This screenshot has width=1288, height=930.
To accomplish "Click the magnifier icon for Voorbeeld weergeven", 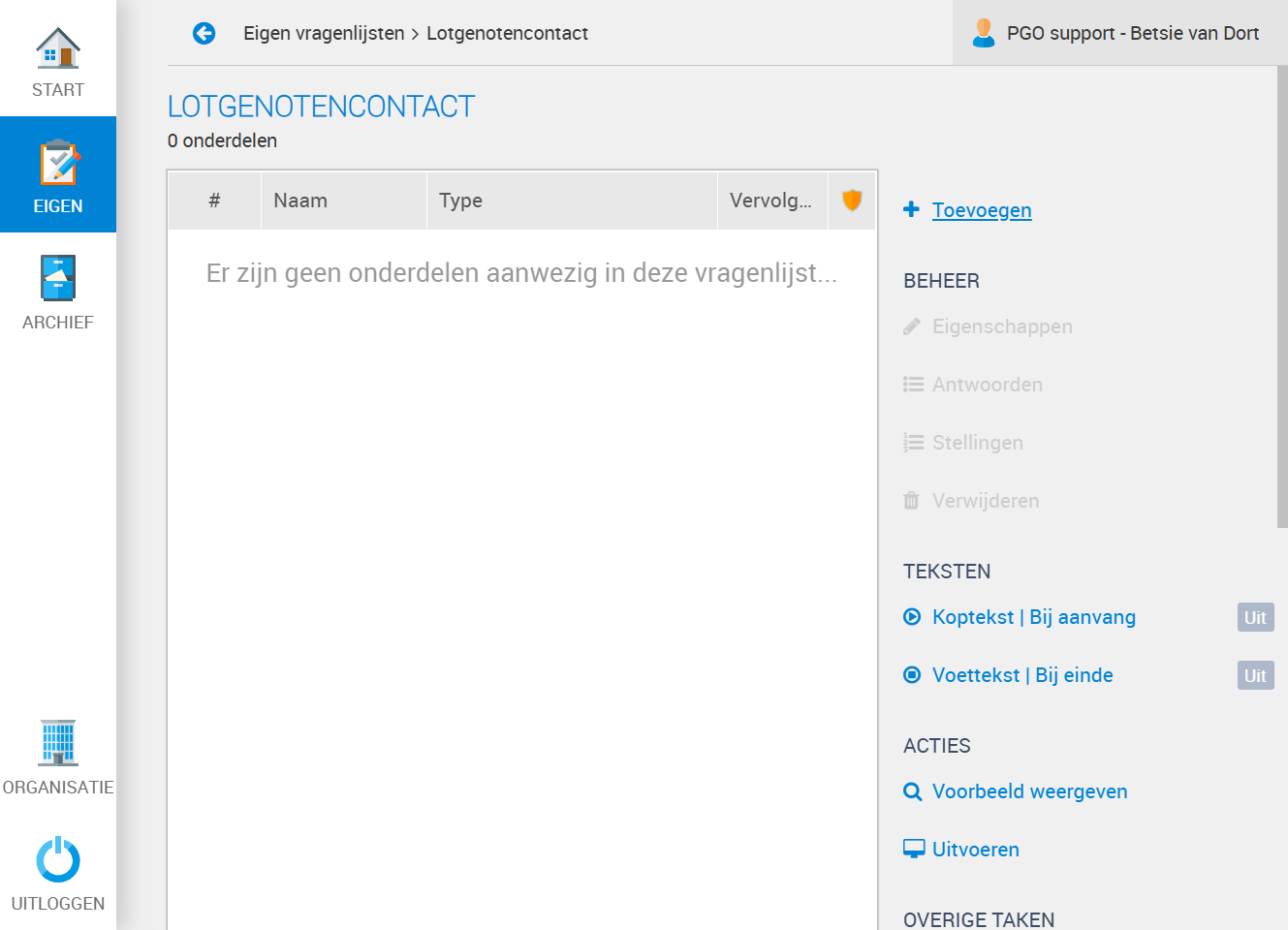I will (x=912, y=791).
